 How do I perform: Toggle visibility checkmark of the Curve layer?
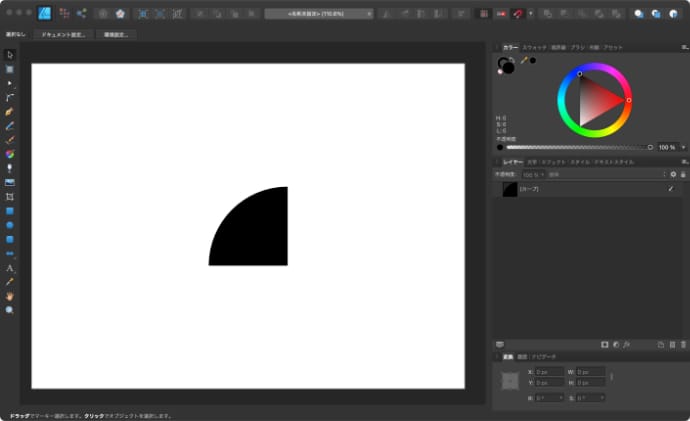coord(670,189)
